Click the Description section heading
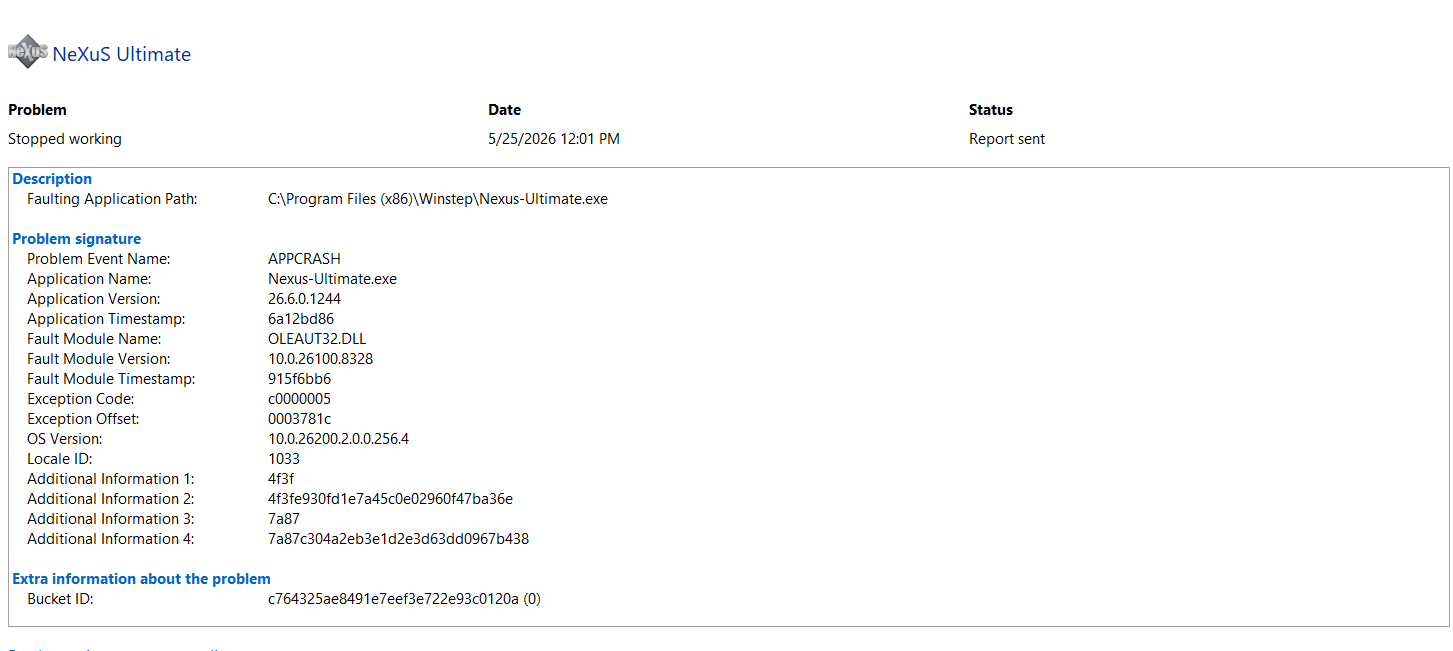 [52, 179]
